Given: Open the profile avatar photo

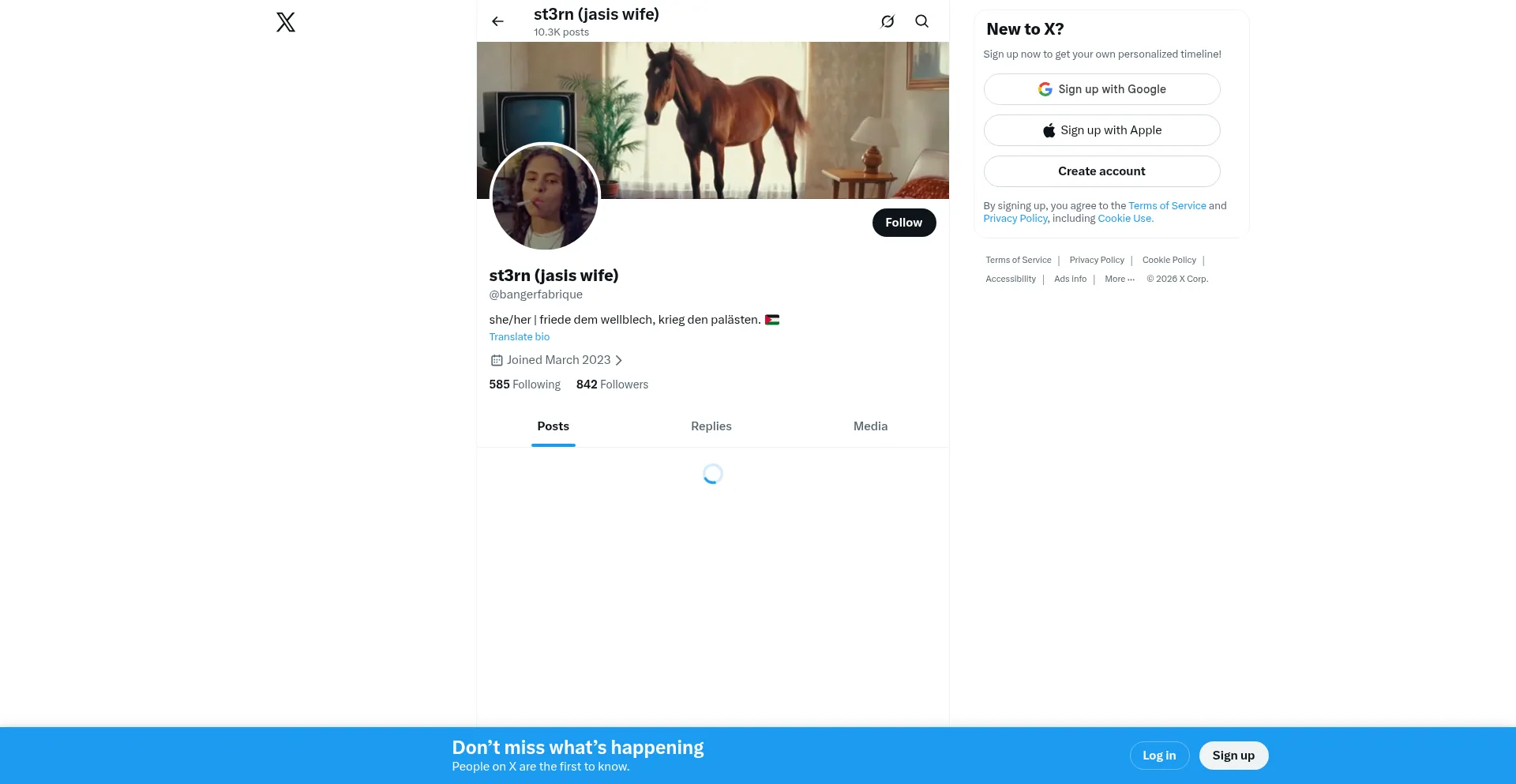Looking at the screenshot, I should click(545, 197).
